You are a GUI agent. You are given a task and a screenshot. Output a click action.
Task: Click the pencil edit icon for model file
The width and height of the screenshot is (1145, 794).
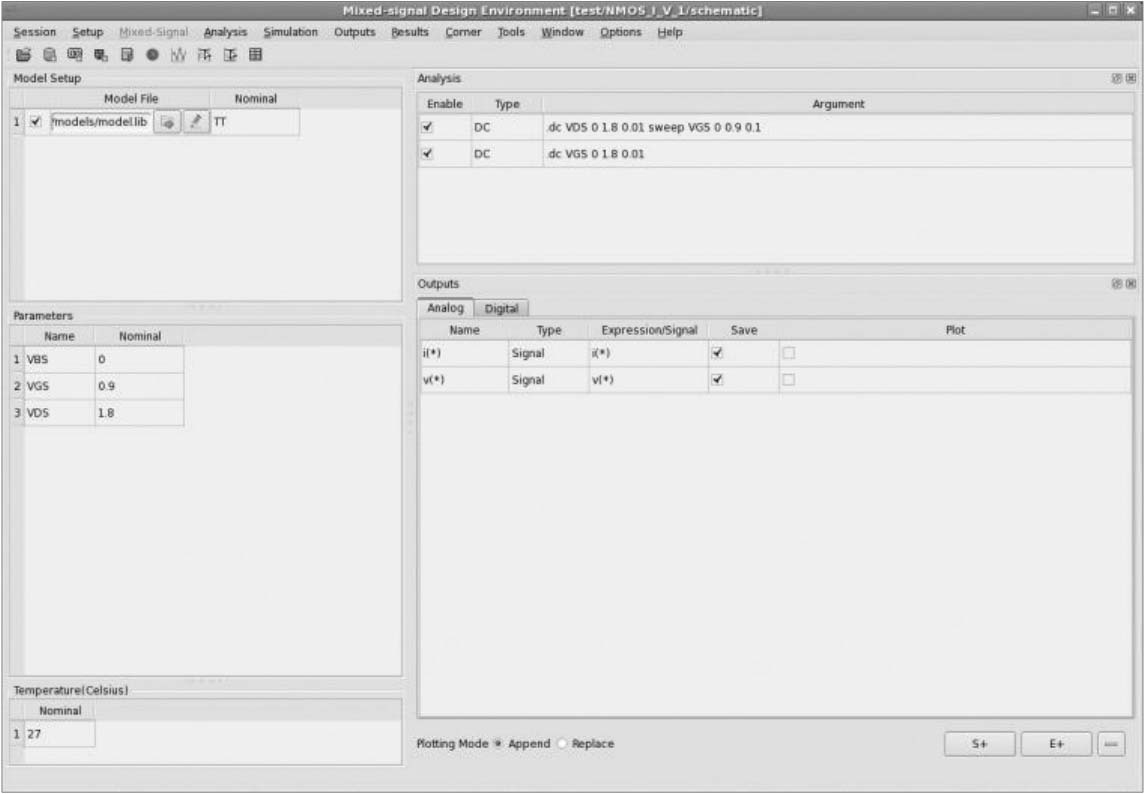click(196, 122)
